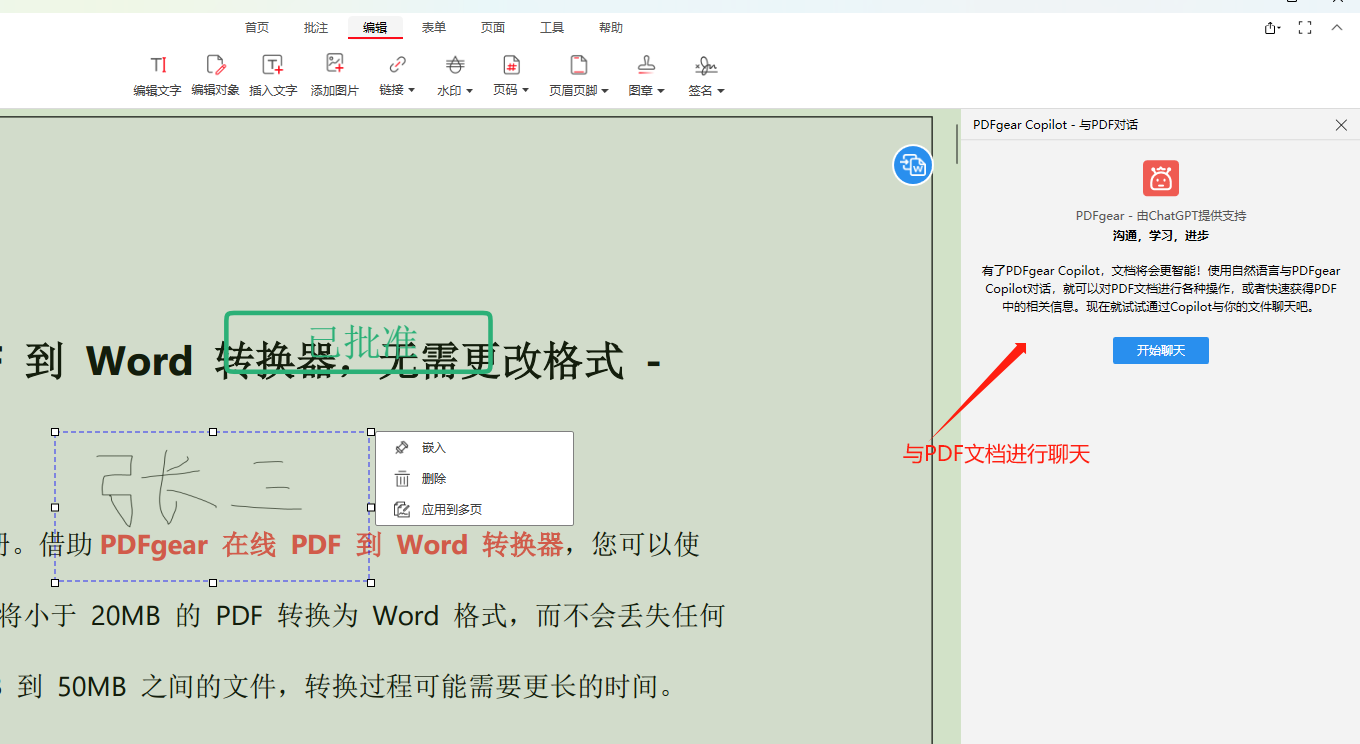The height and width of the screenshot is (744, 1360).
Task: Toggle full screen mode icon
Action: [x=1305, y=28]
